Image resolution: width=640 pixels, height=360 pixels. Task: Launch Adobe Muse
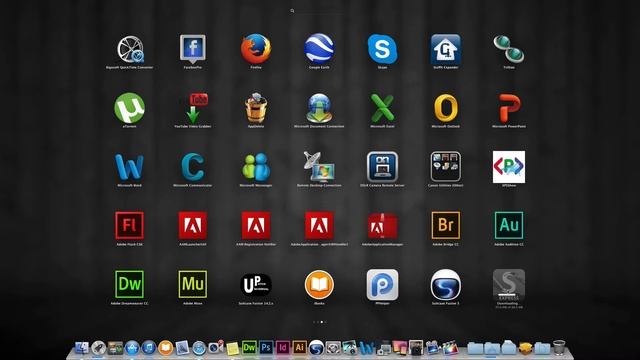coord(193,284)
